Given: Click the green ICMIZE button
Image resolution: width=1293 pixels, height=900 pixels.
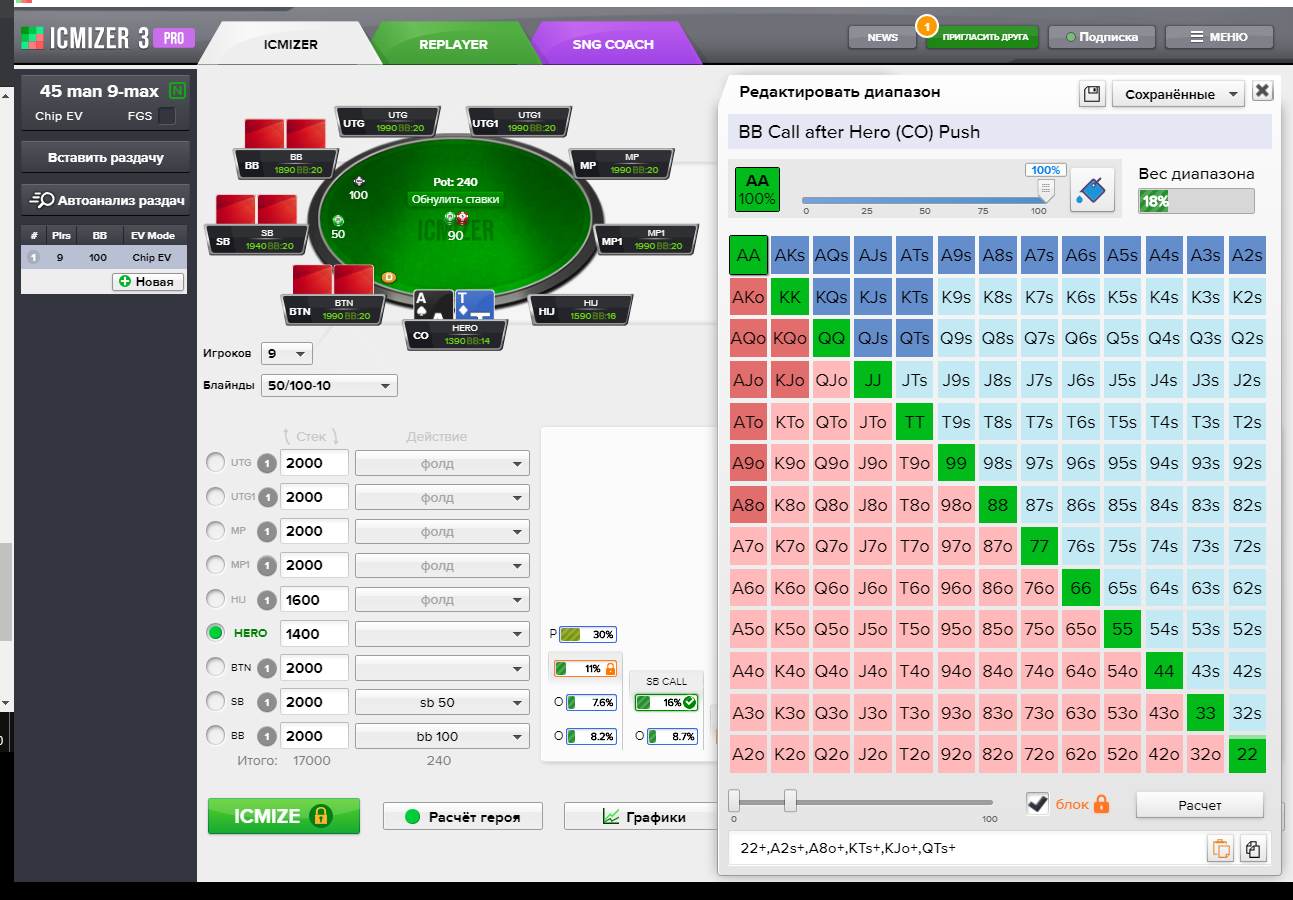Looking at the screenshot, I should click(284, 816).
